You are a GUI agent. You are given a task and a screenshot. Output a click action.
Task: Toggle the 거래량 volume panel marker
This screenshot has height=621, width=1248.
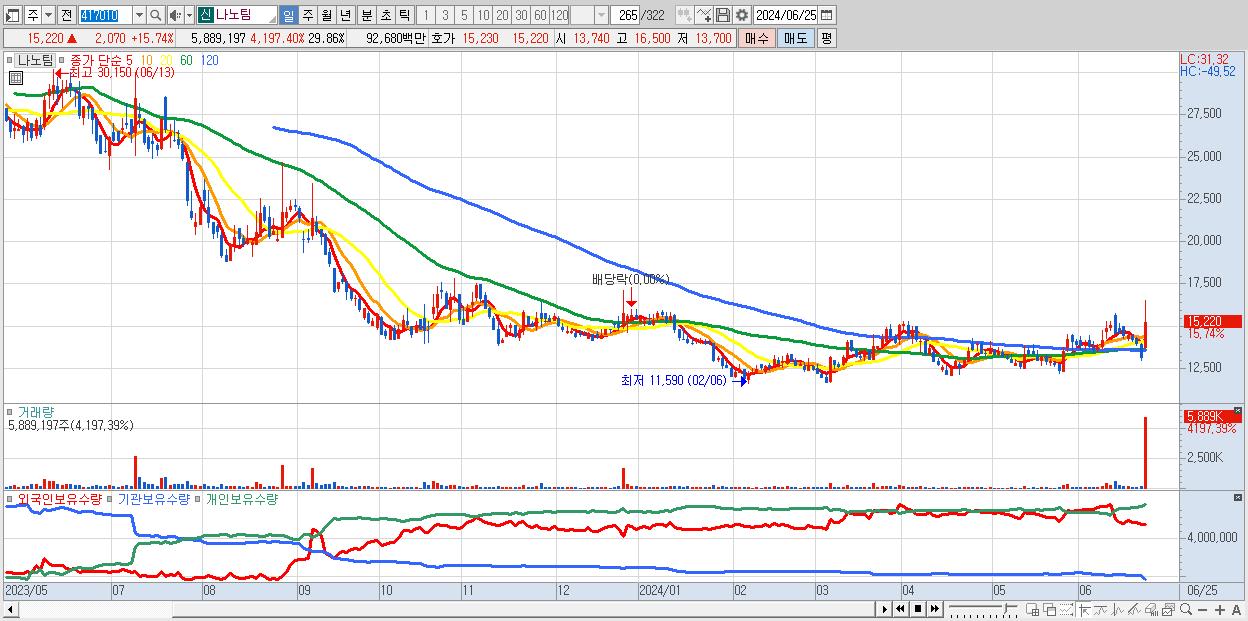pos(10,411)
